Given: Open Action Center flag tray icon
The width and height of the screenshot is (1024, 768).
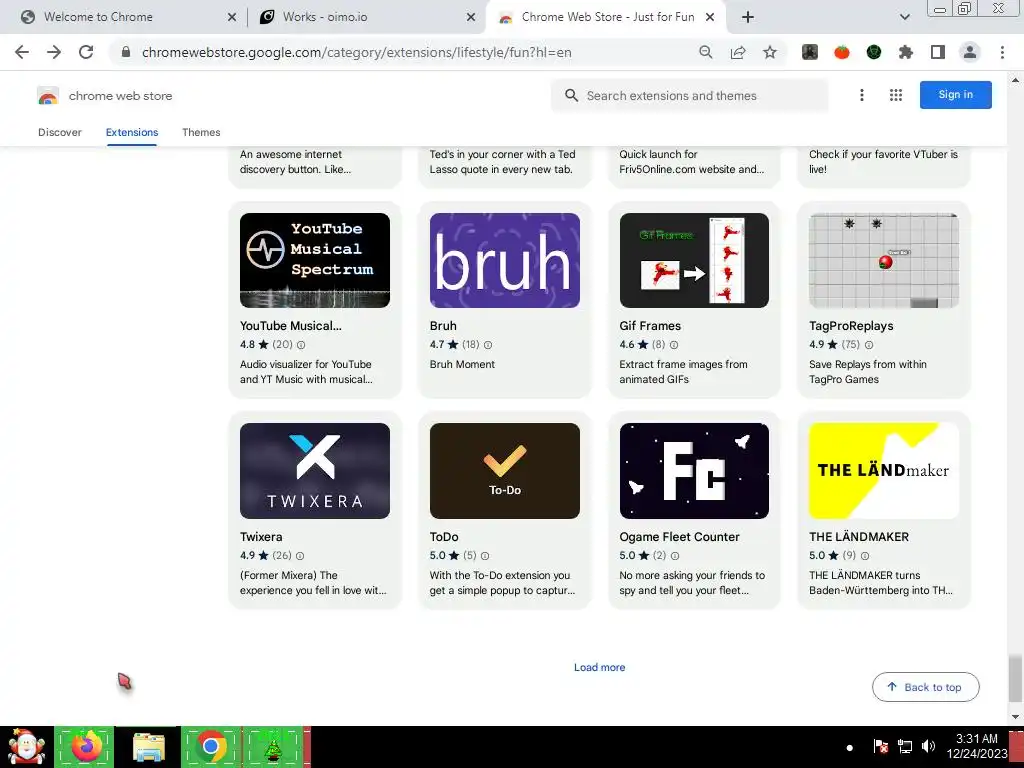Looking at the screenshot, I should tap(880, 746).
